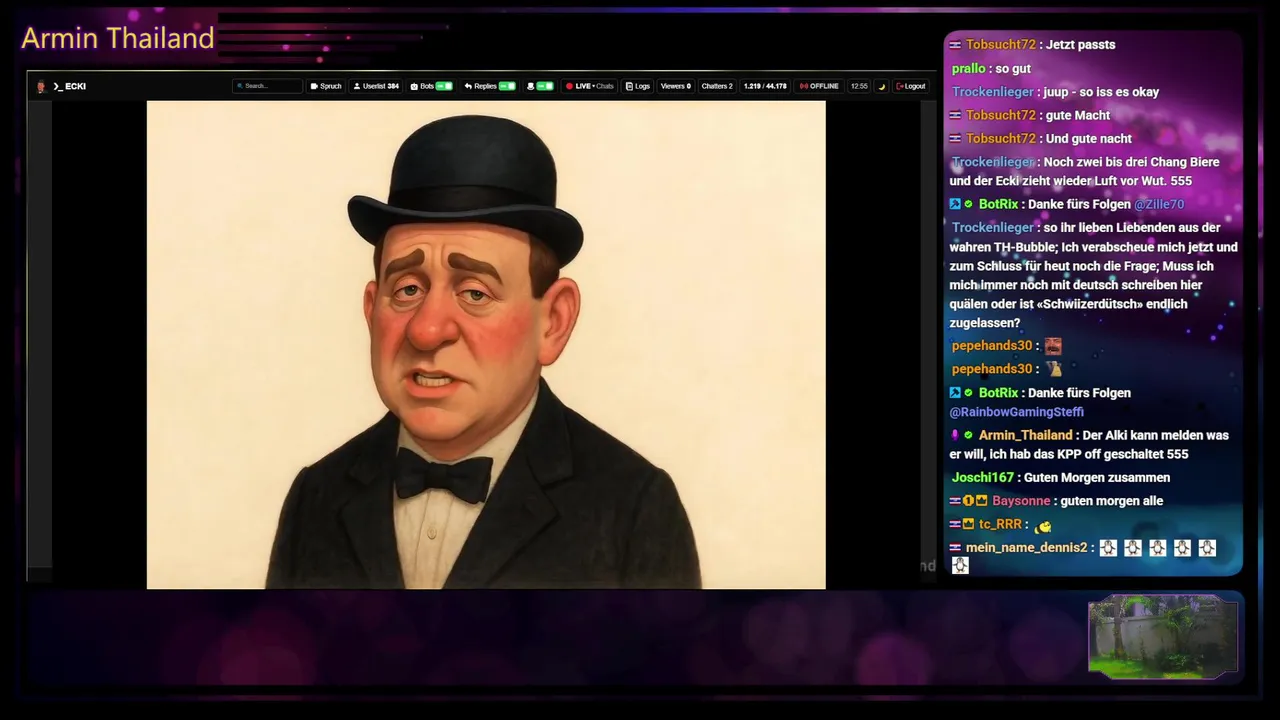Click the Chatters 2 counter
This screenshot has height=720, width=1280.
point(717,86)
